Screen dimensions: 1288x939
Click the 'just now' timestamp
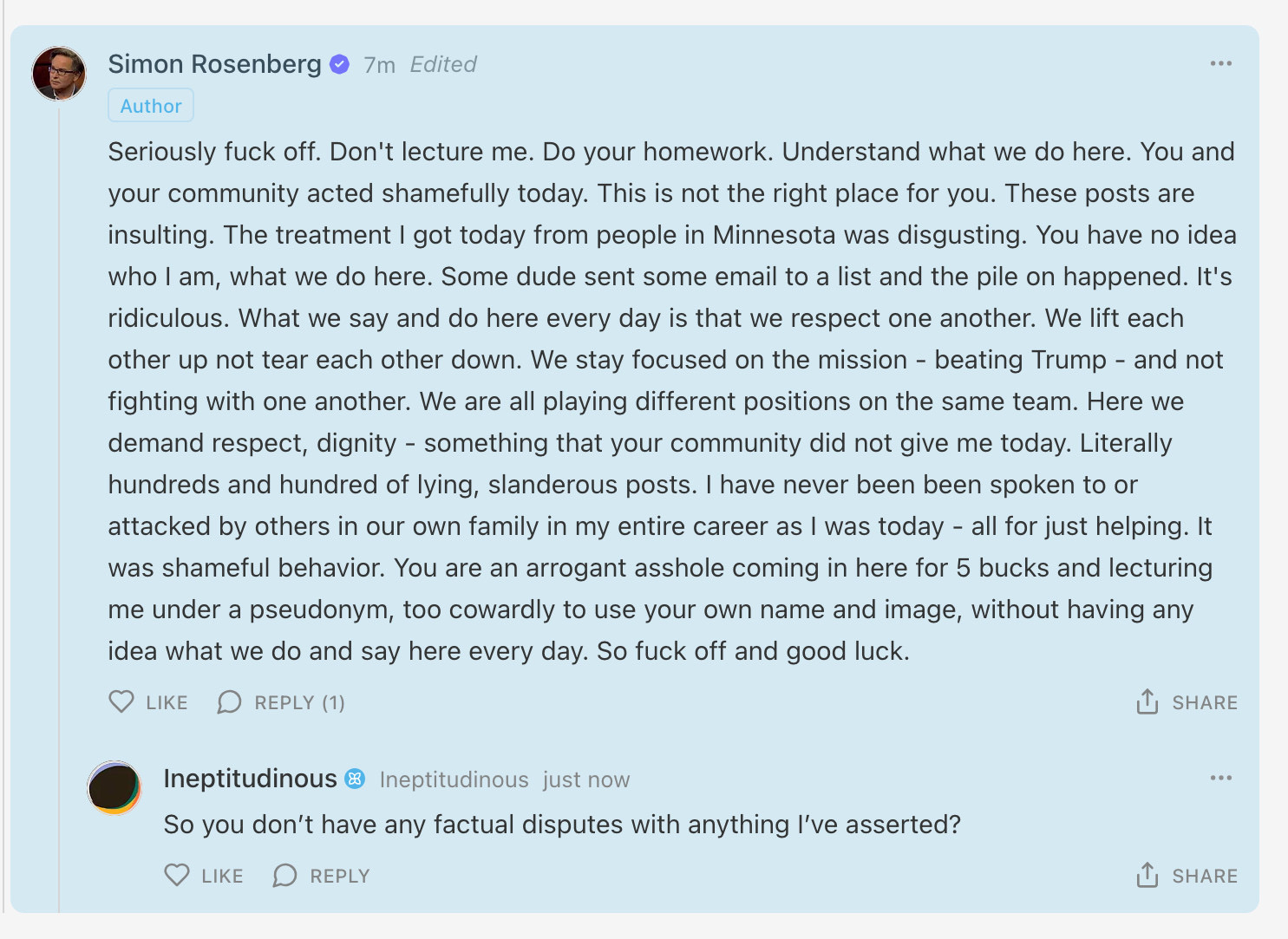[x=586, y=779]
